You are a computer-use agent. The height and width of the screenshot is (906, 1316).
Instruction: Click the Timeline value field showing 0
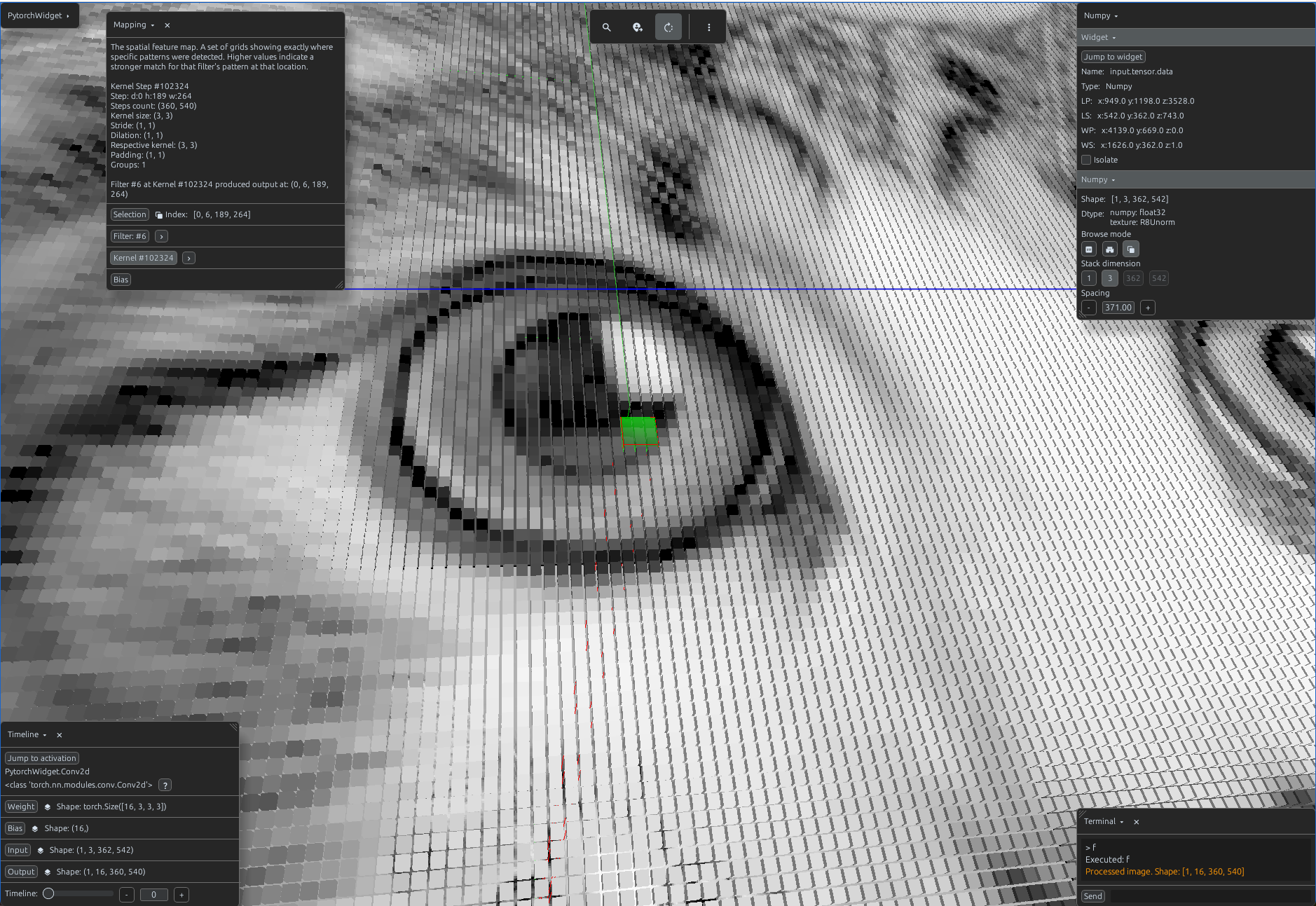(x=154, y=895)
